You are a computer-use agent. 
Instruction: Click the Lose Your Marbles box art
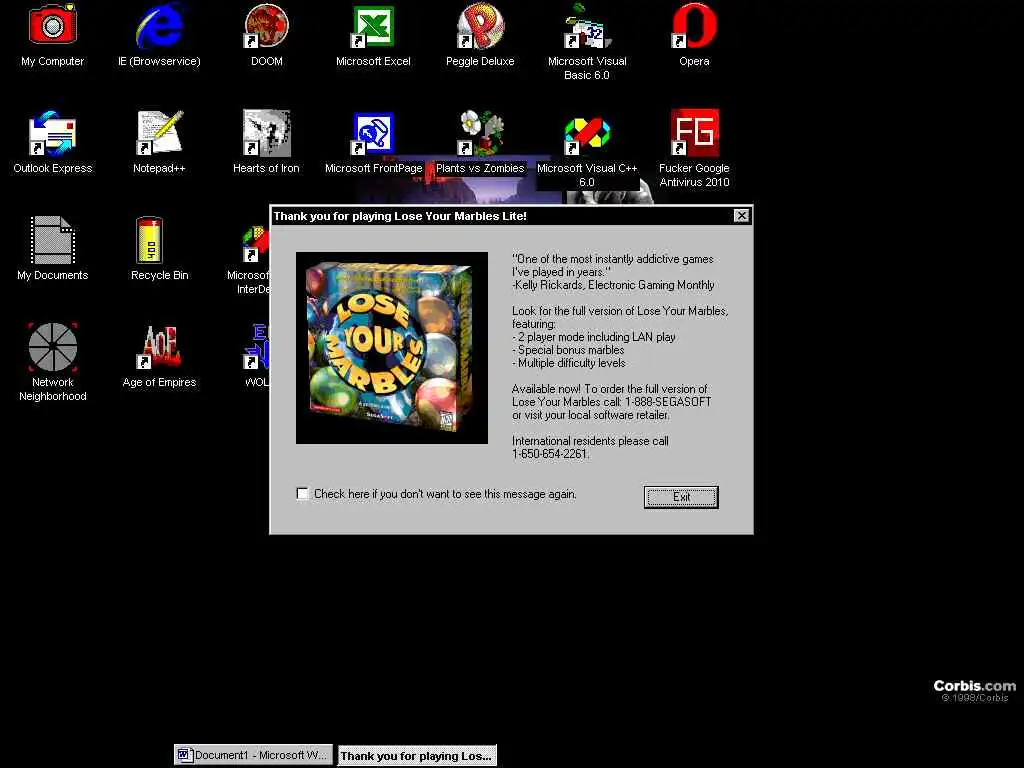(392, 347)
